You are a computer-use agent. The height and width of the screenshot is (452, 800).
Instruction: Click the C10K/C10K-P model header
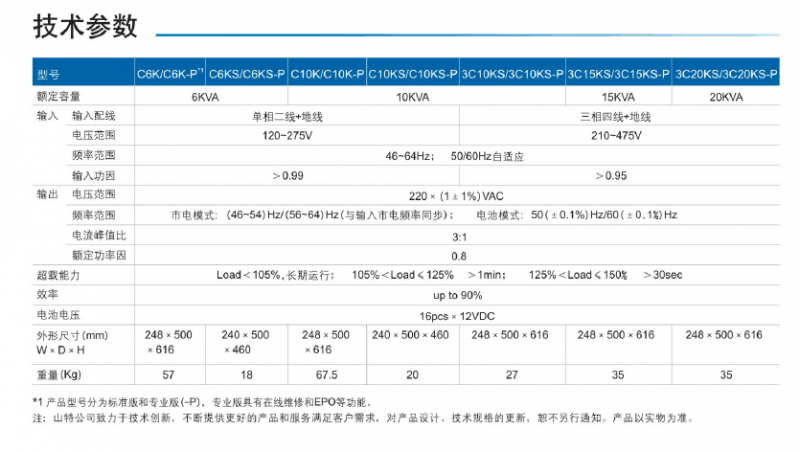[x=327, y=75]
